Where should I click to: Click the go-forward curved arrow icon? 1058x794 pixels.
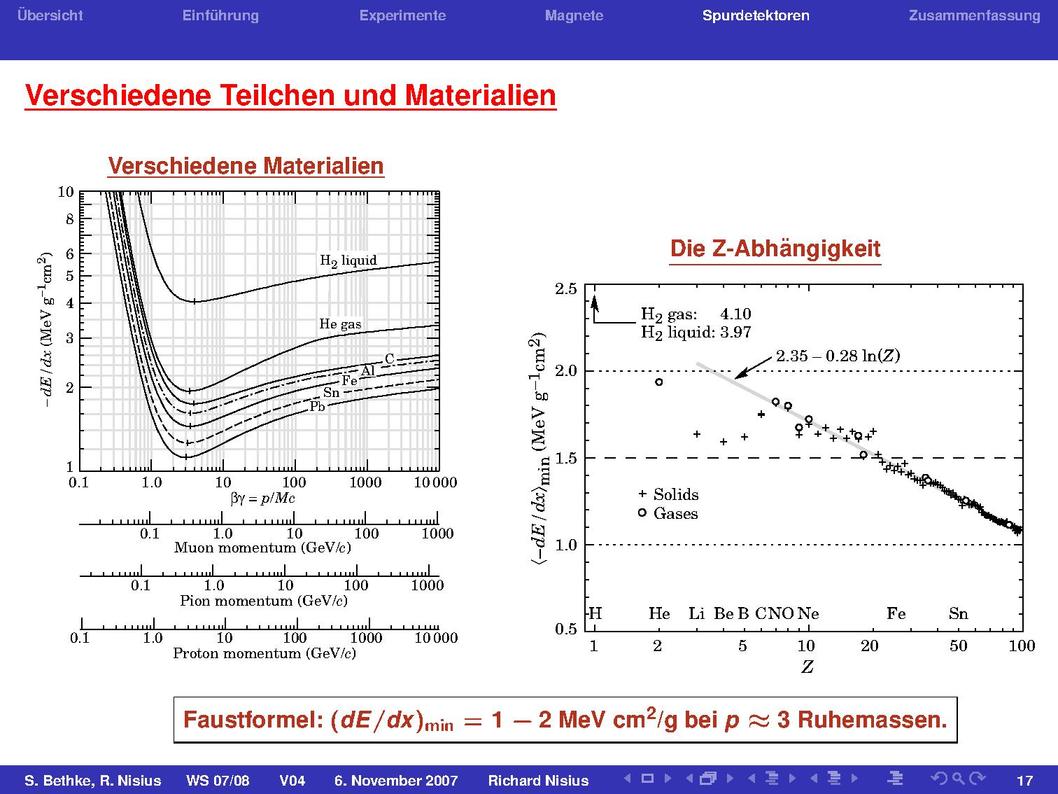point(977,778)
